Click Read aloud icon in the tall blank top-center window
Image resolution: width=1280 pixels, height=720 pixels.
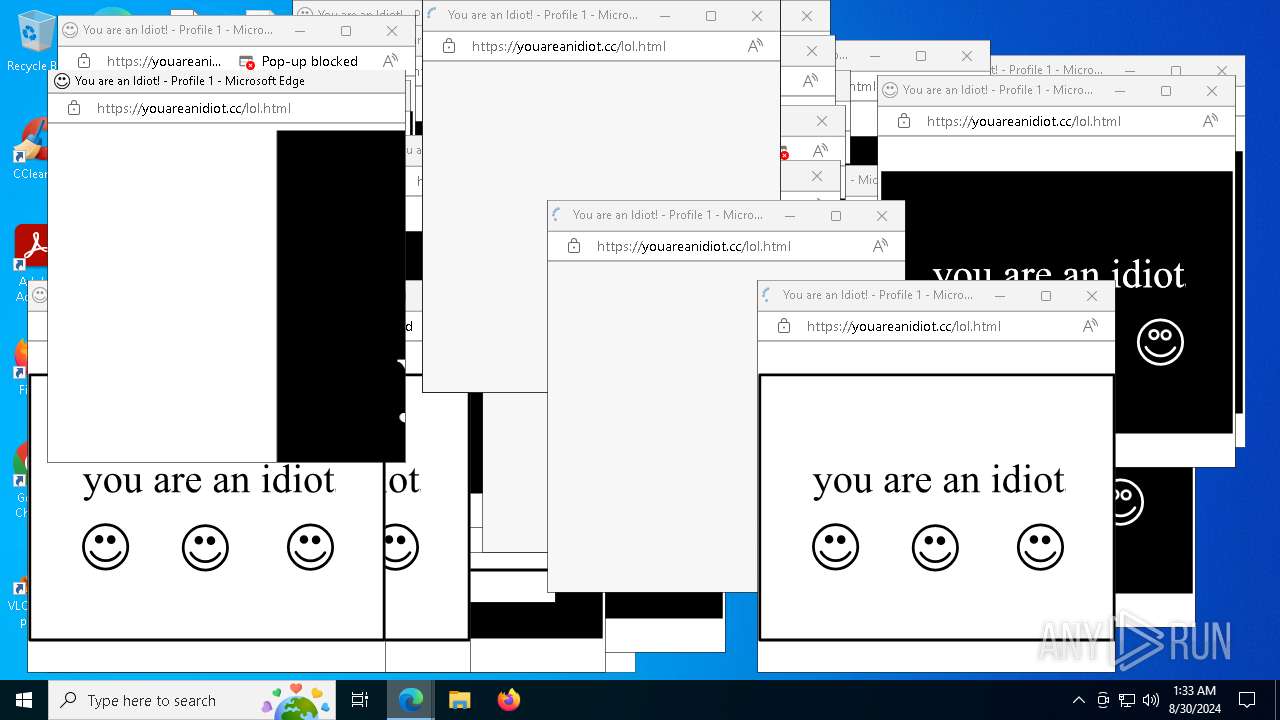755,46
